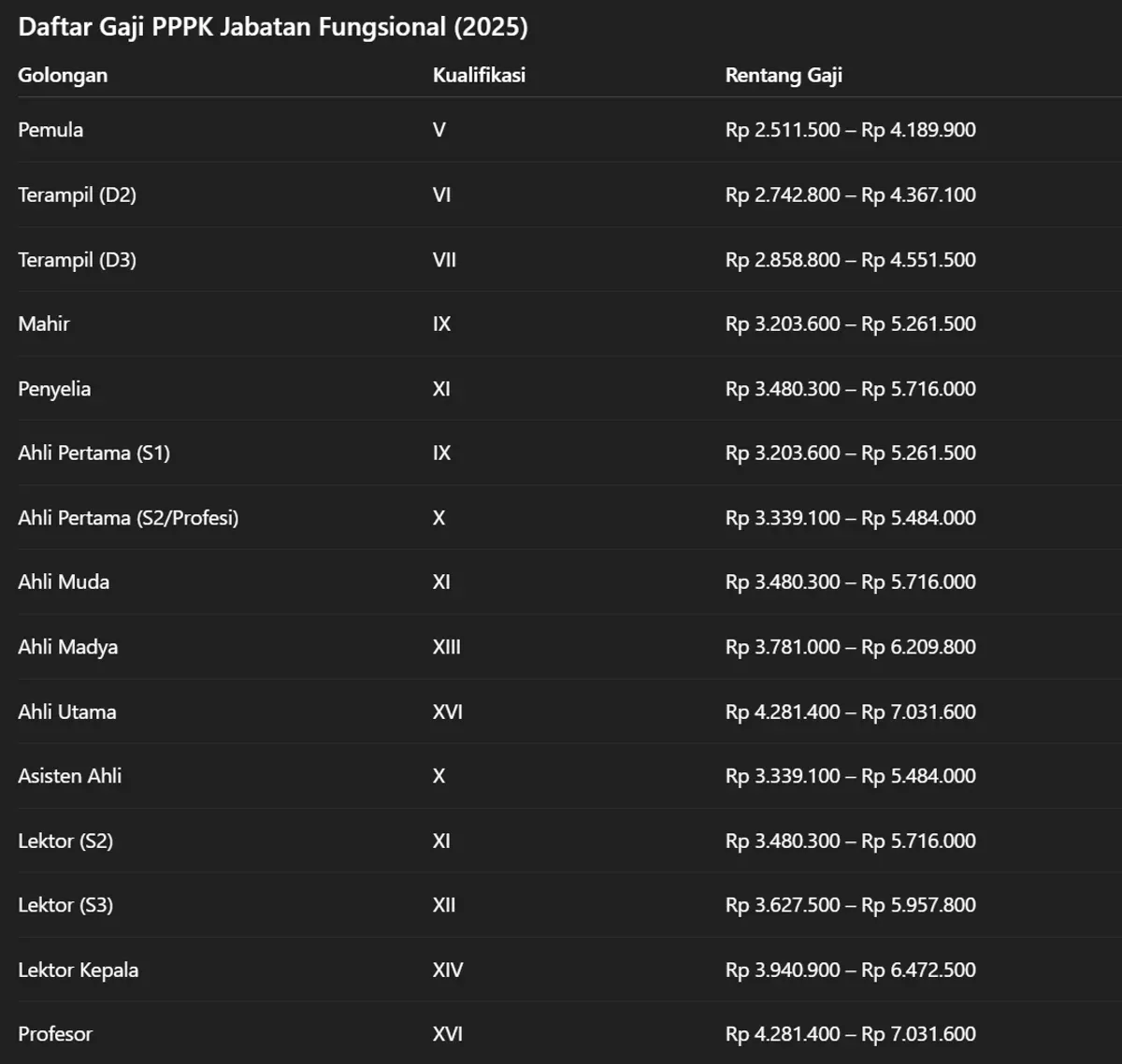The image size is (1122, 1064).
Task: Click the Profesor salary range text
Action: click(850, 1034)
